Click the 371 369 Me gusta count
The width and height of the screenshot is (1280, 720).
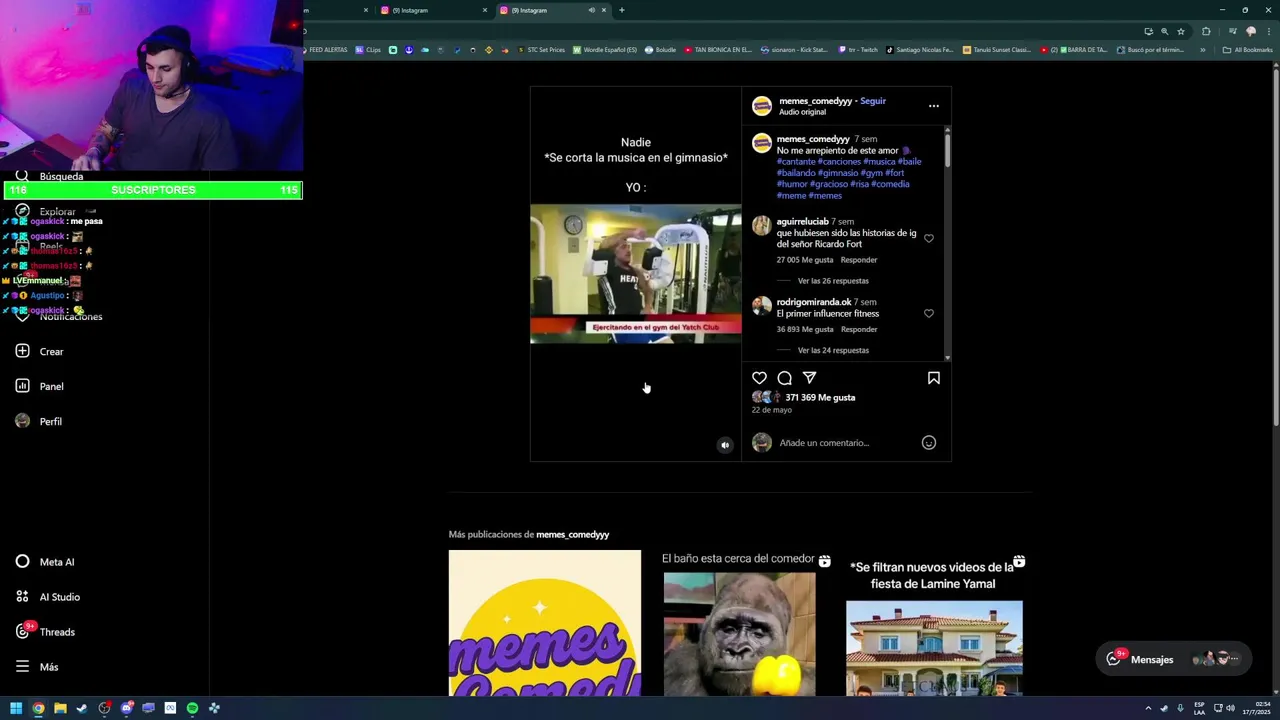pyautogui.click(x=820, y=397)
